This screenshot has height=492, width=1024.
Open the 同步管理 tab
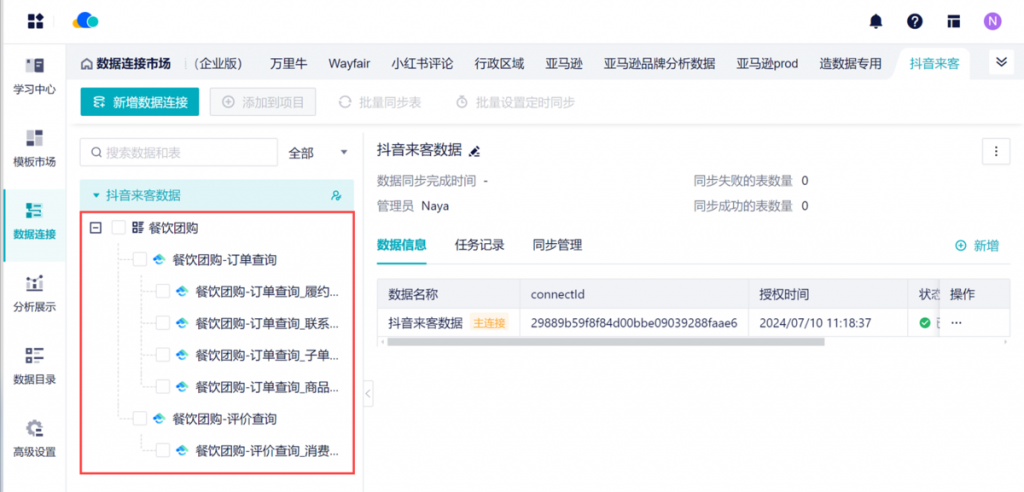tap(557, 246)
